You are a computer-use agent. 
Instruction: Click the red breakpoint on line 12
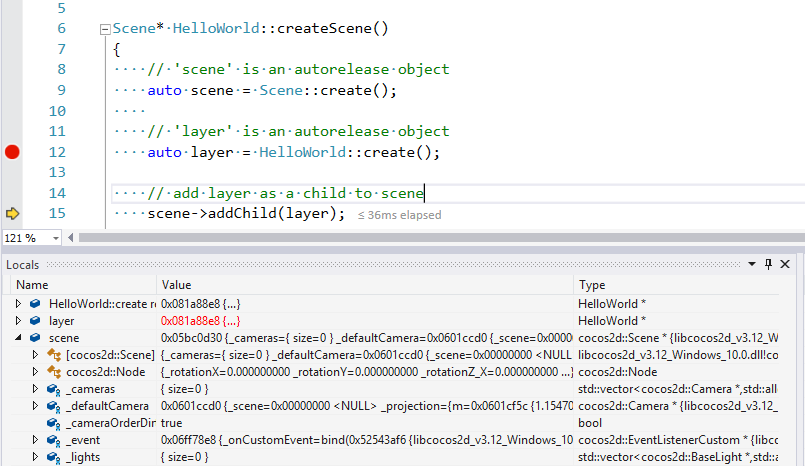pyautogui.click(x=12, y=152)
